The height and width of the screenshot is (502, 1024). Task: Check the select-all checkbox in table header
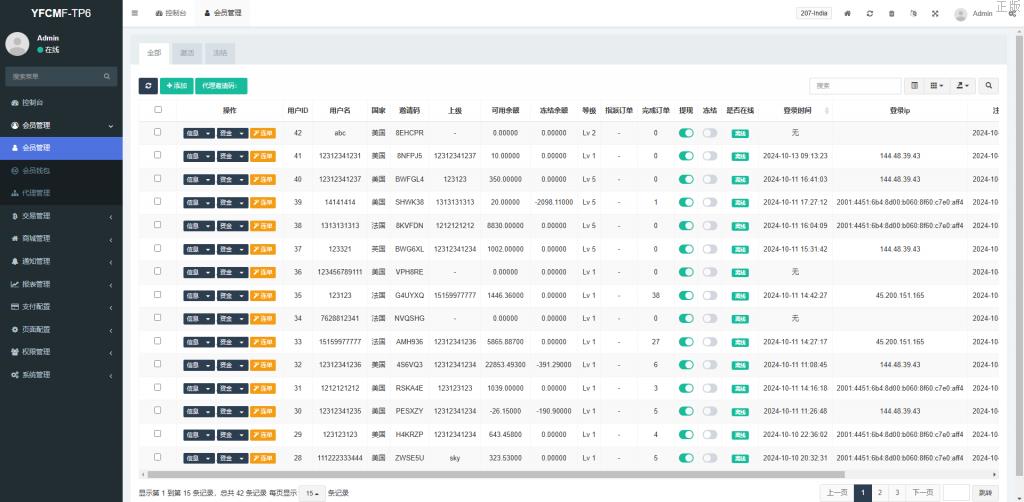pyautogui.click(x=158, y=110)
